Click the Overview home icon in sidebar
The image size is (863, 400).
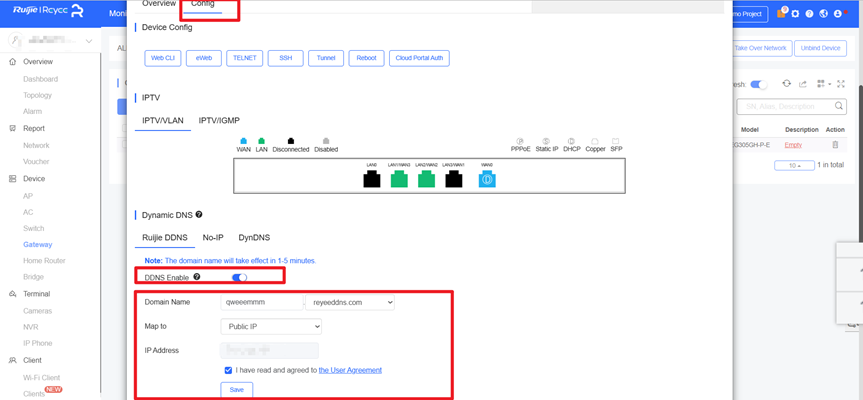13,62
